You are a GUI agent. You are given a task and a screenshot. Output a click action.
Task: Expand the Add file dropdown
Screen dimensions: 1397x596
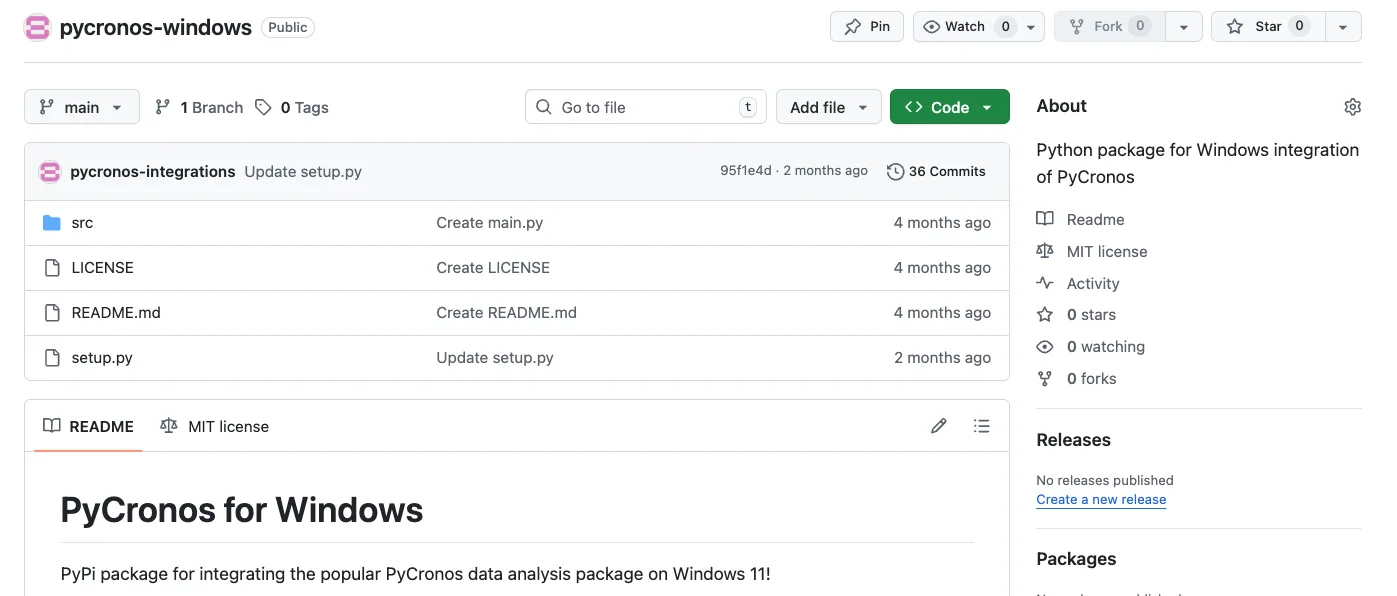828,107
